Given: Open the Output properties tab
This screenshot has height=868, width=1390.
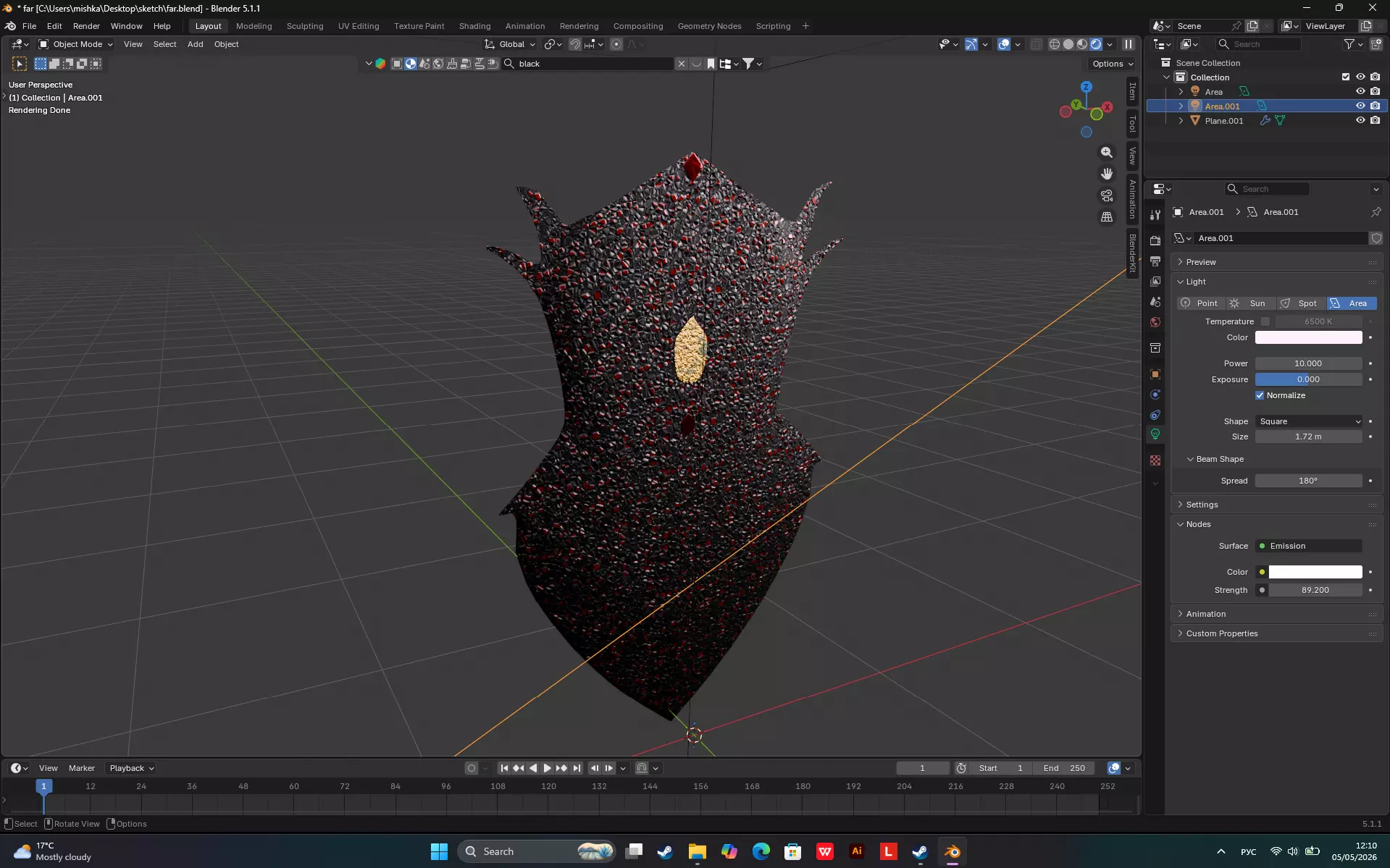Looking at the screenshot, I should 1155,261.
